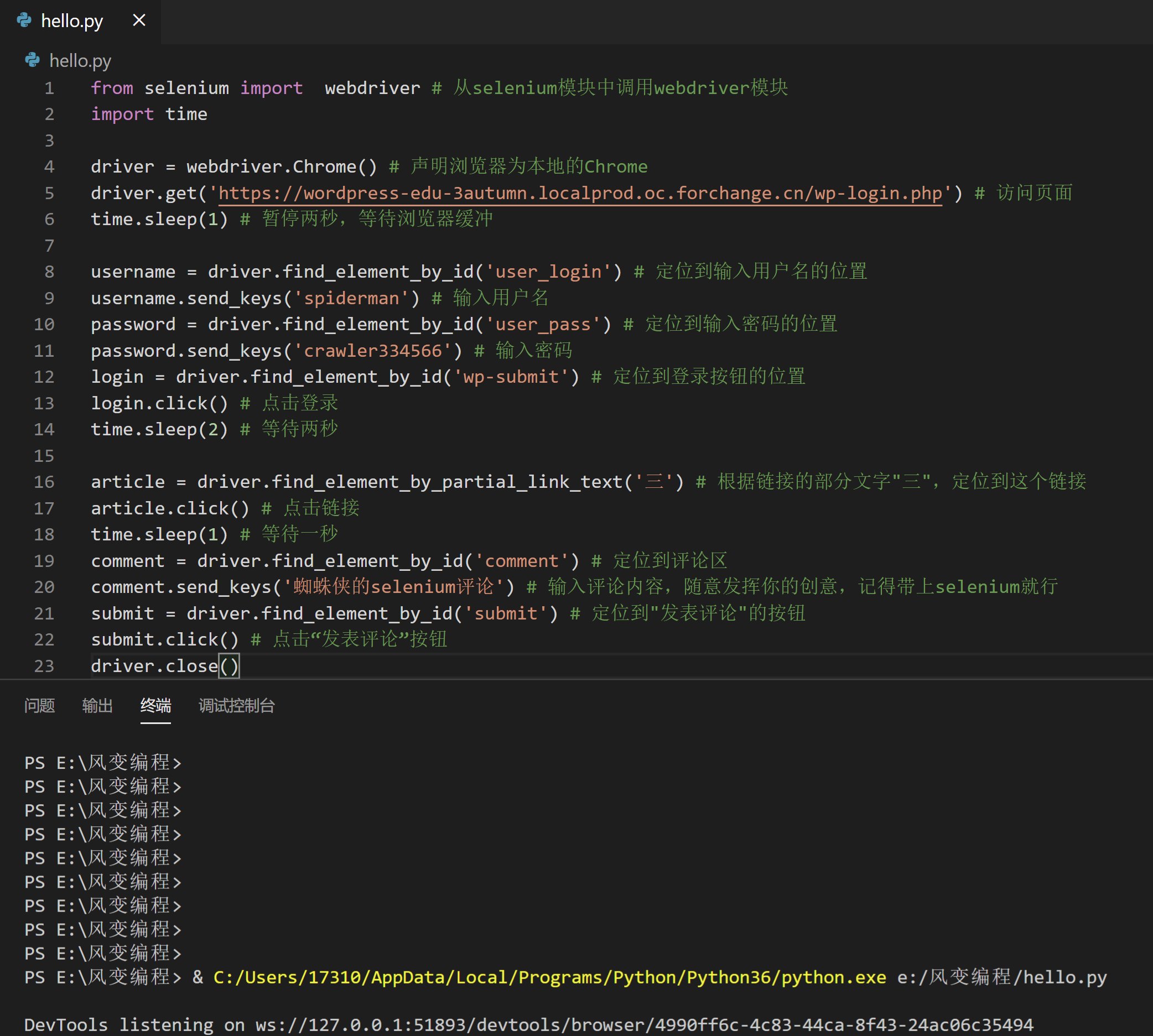Image resolution: width=1153 pixels, height=1036 pixels.
Task: Click 'article.click()' on line 17
Action: tap(170, 508)
